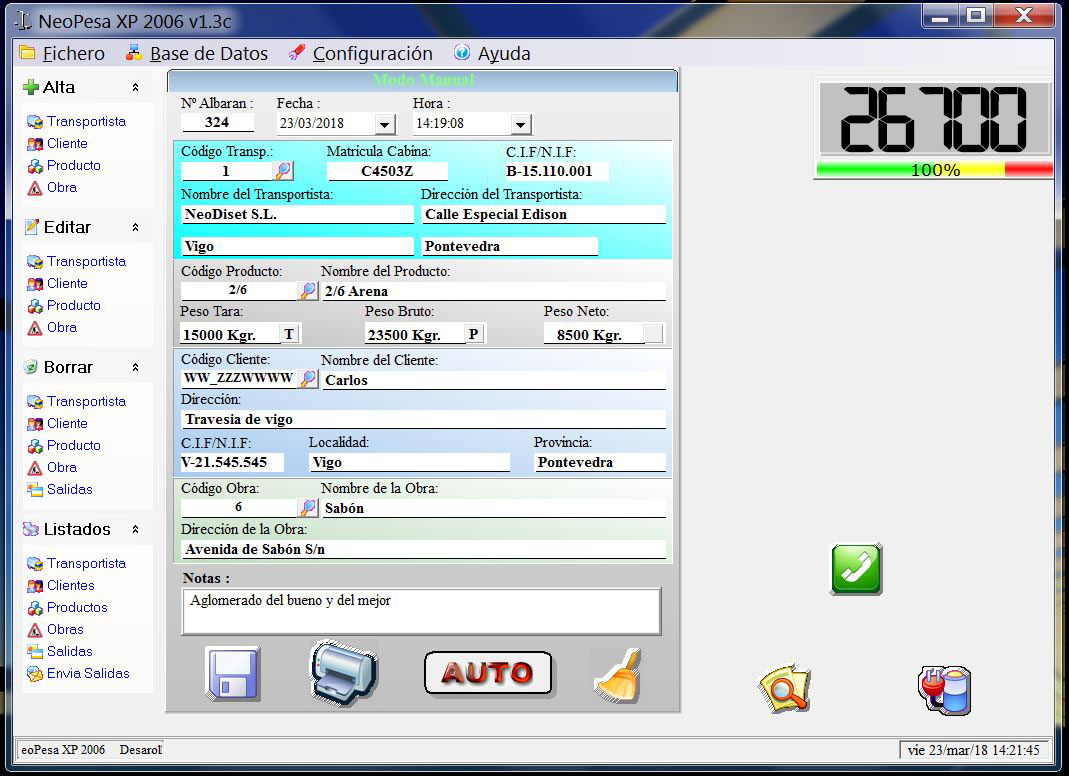Click the green phone icon
This screenshot has width=1069, height=776.
click(x=856, y=569)
